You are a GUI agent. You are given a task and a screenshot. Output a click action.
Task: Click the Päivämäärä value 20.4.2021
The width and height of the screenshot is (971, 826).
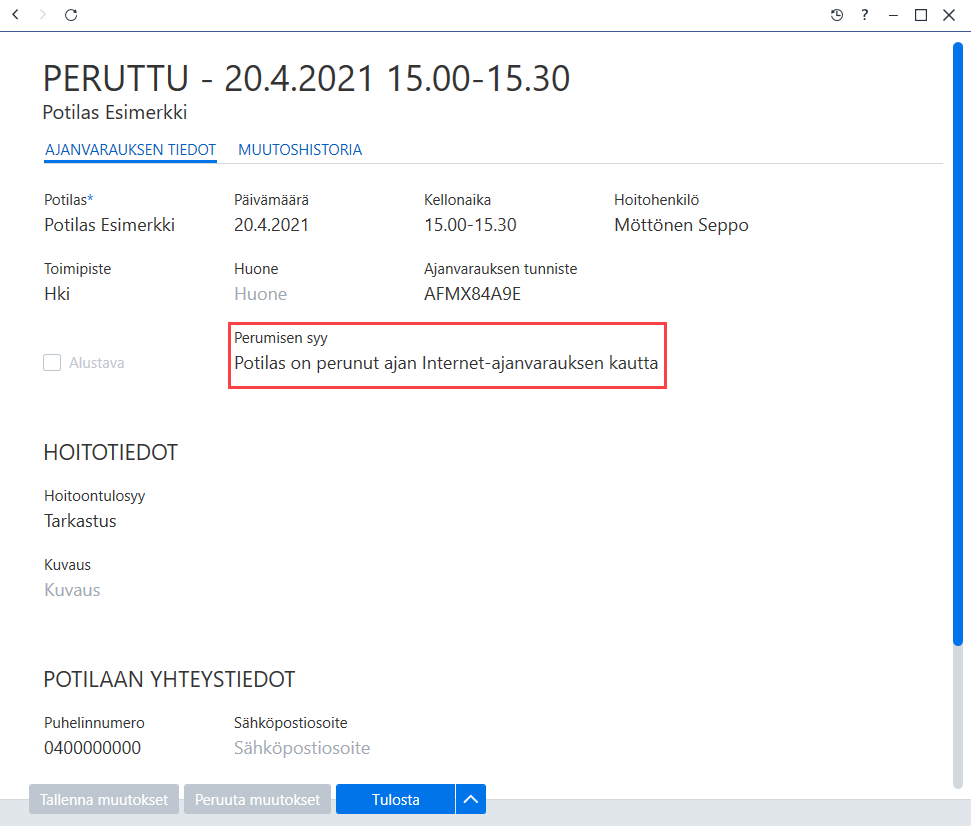pyautogui.click(x=271, y=225)
